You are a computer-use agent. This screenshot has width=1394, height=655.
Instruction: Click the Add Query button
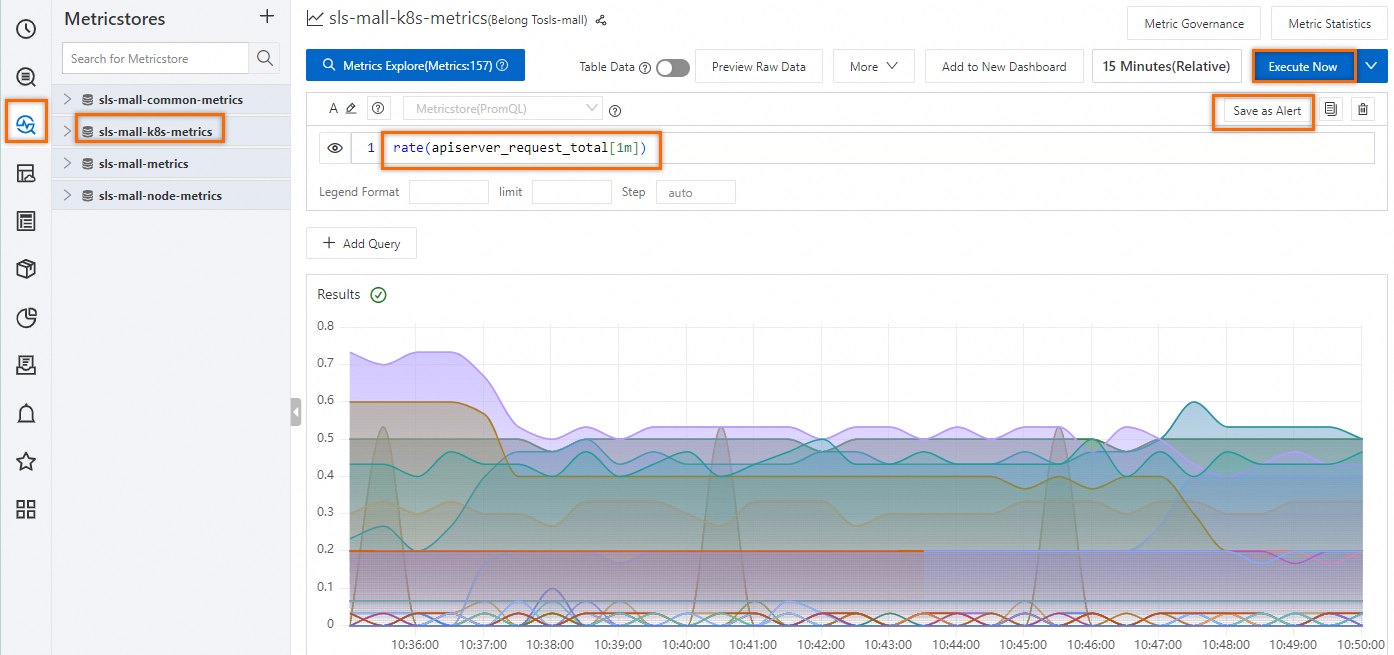pos(361,243)
